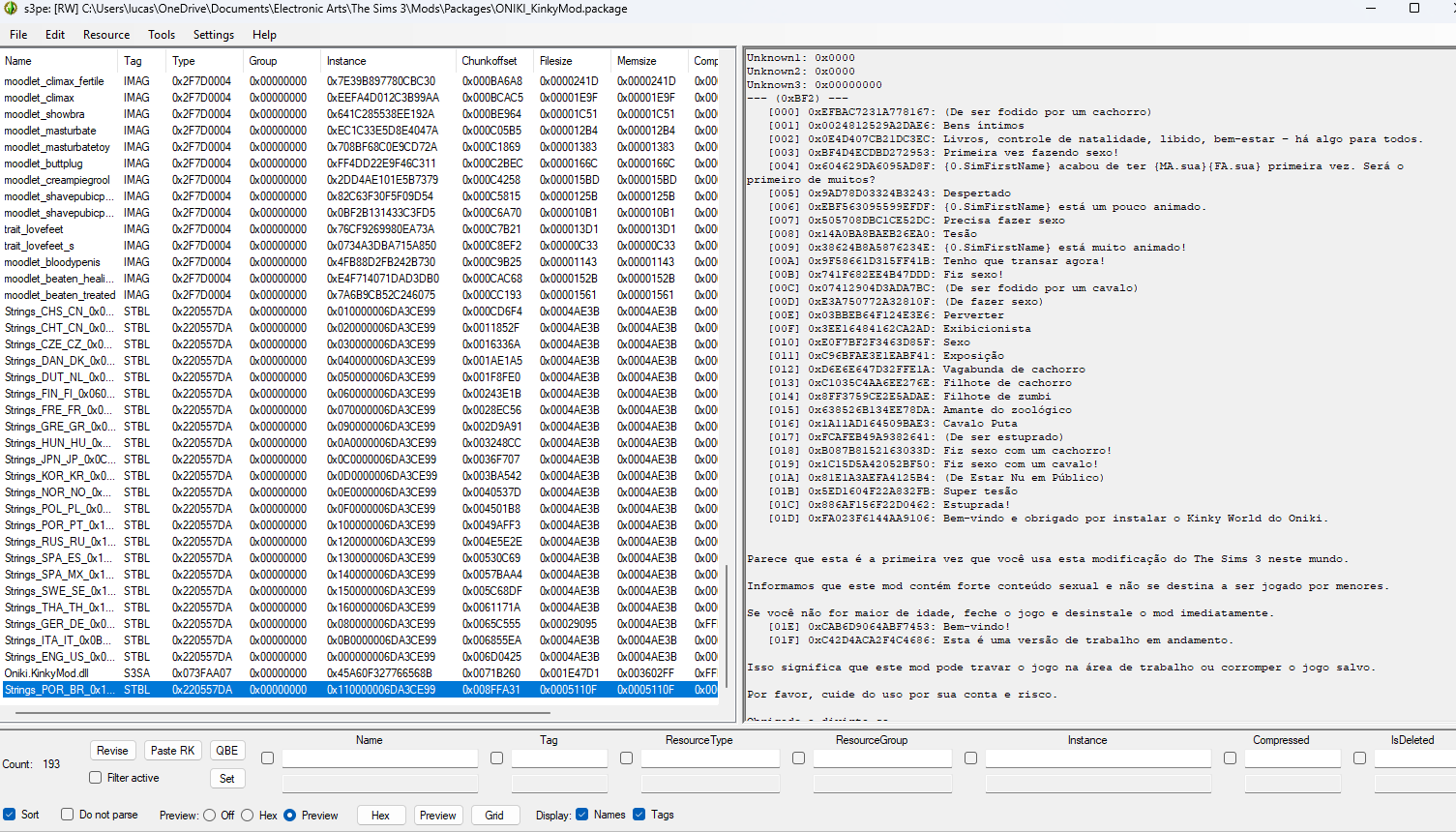This screenshot has width=1456, height=832.
Task: Focus the Instance filter input field
Action: pos(1098,758)
